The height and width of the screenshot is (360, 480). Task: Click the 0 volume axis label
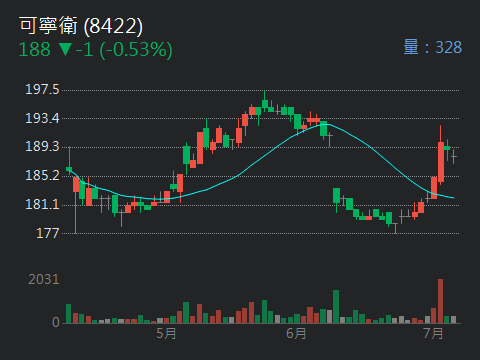tap(56, 322)
